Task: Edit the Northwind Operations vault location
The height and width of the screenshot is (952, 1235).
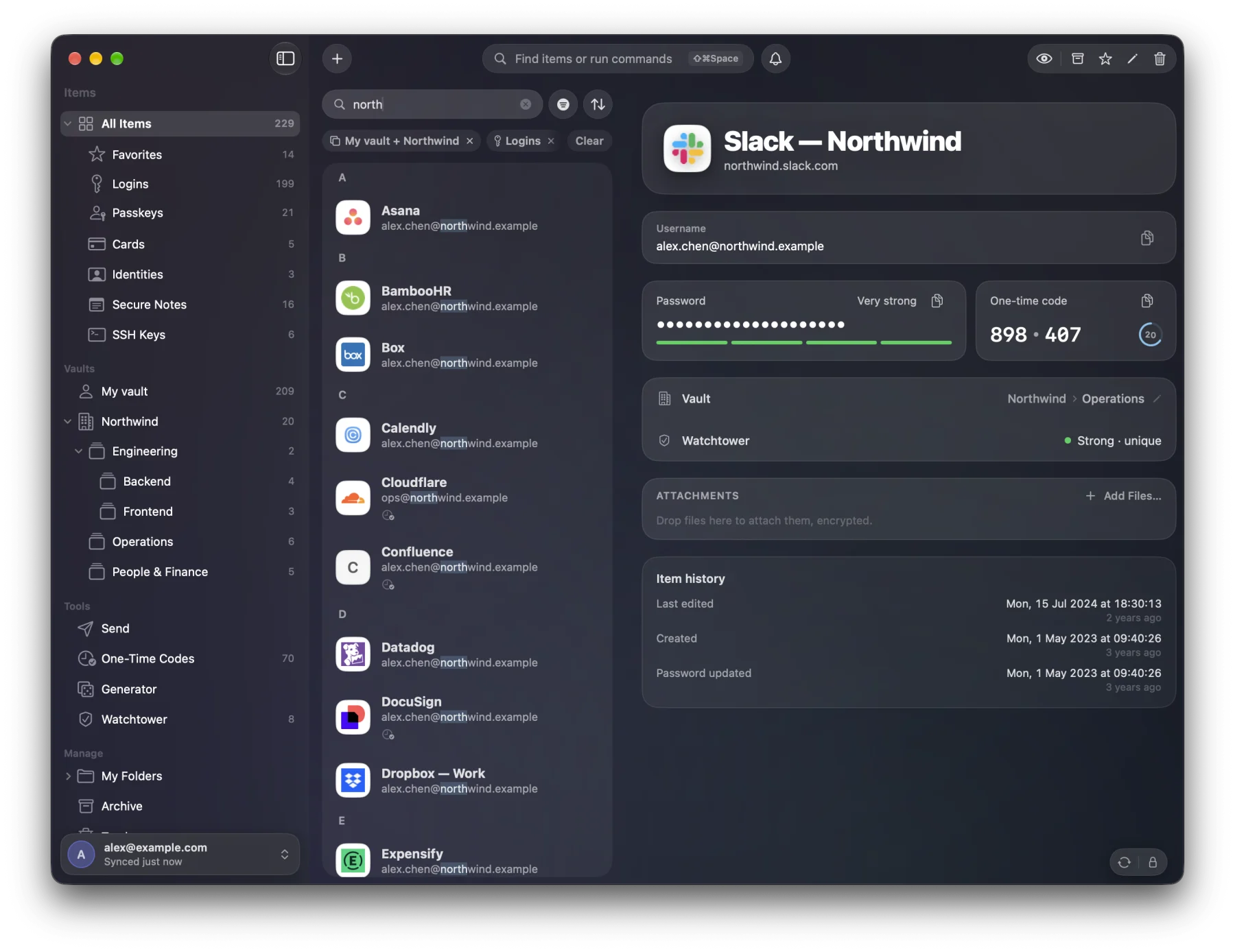Action: [1157, 398]
